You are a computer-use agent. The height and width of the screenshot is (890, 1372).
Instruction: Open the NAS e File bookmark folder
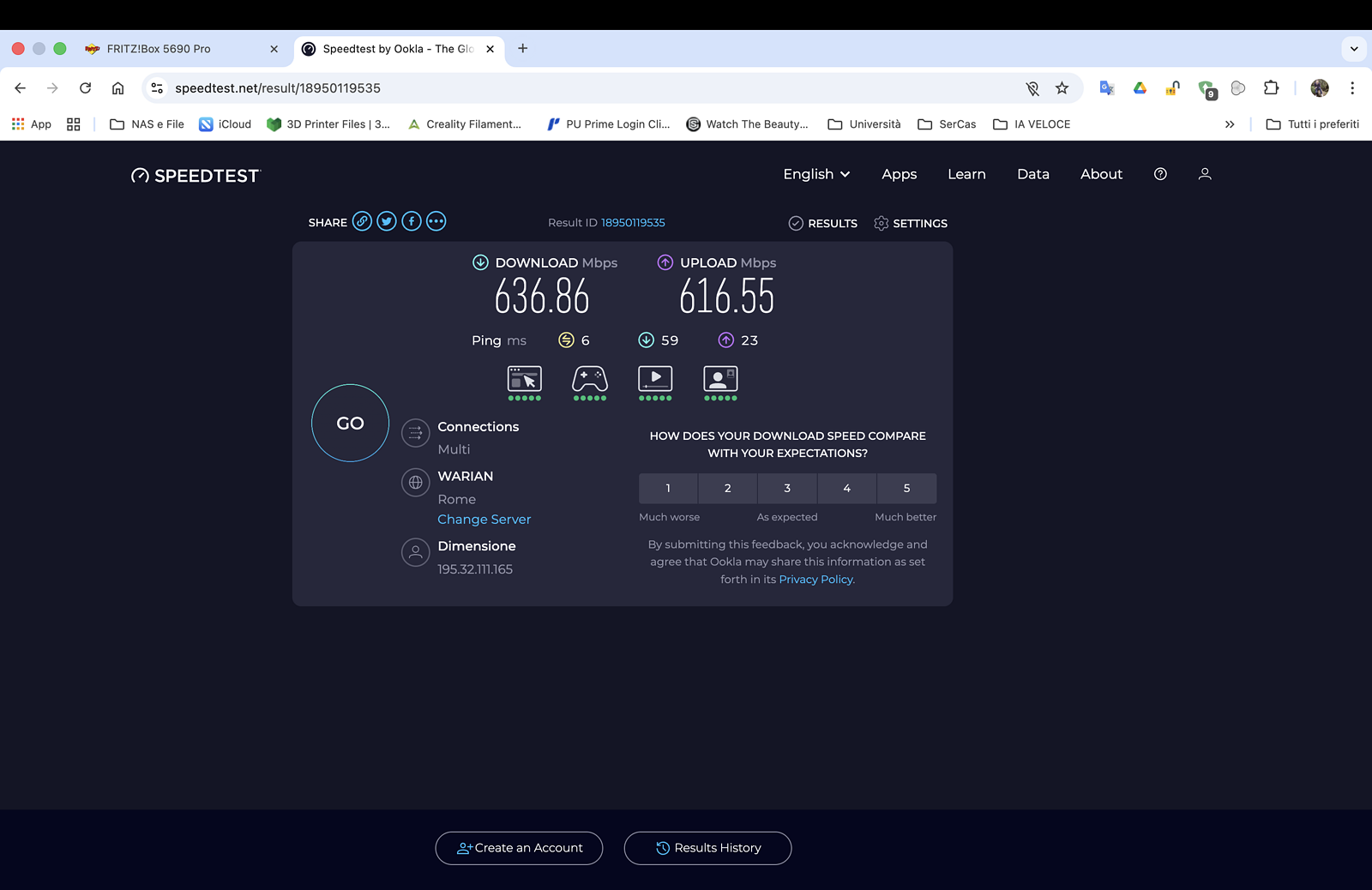[x=147, y=124]
